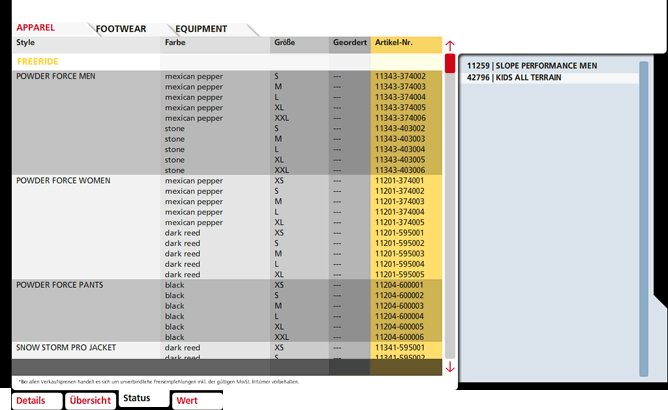Viewport: 668px width, 410px height.
Task: Click article number 11204-600001
Action: (399, 285)
